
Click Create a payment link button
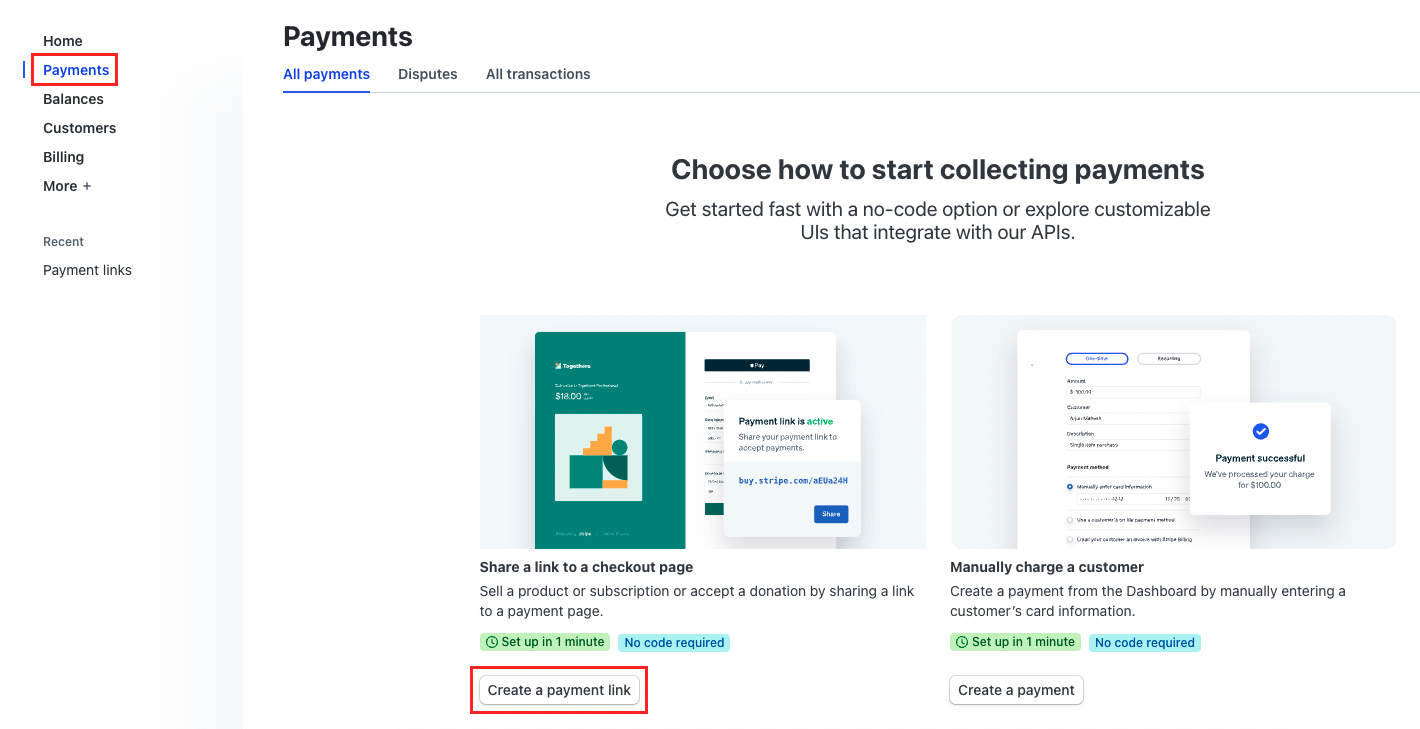[x=559, y=690]
